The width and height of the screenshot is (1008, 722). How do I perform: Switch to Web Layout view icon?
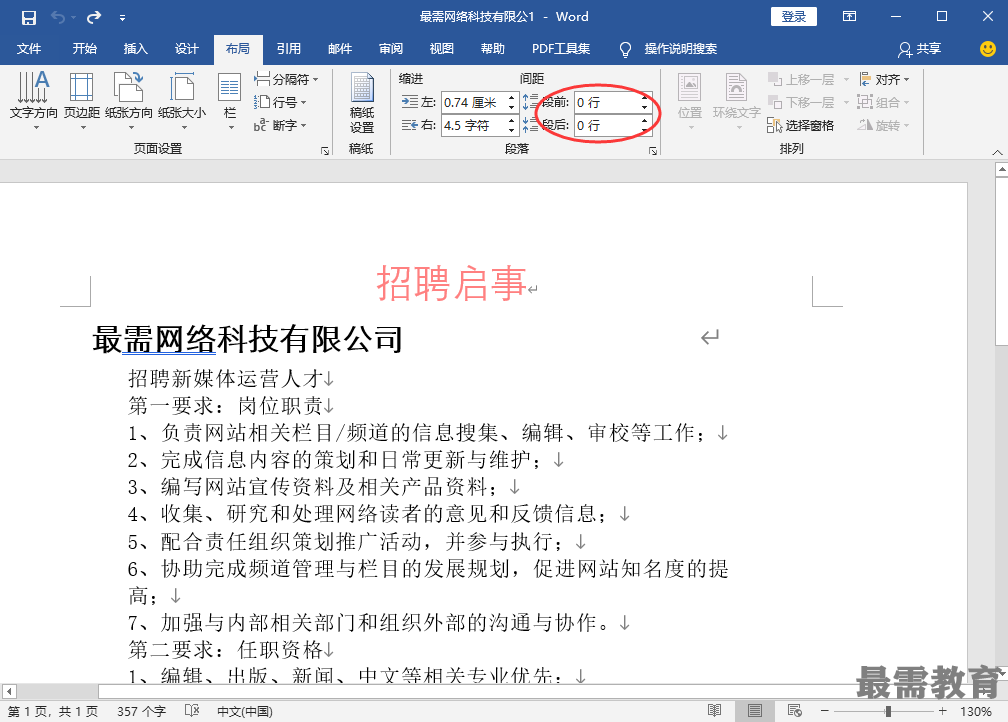point(795,710)
